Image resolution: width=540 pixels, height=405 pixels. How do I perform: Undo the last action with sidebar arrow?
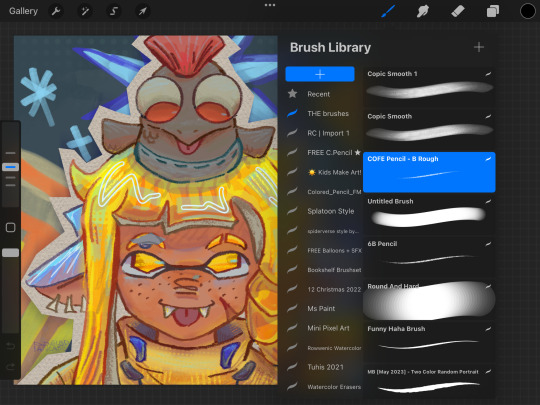click(10, 346)
